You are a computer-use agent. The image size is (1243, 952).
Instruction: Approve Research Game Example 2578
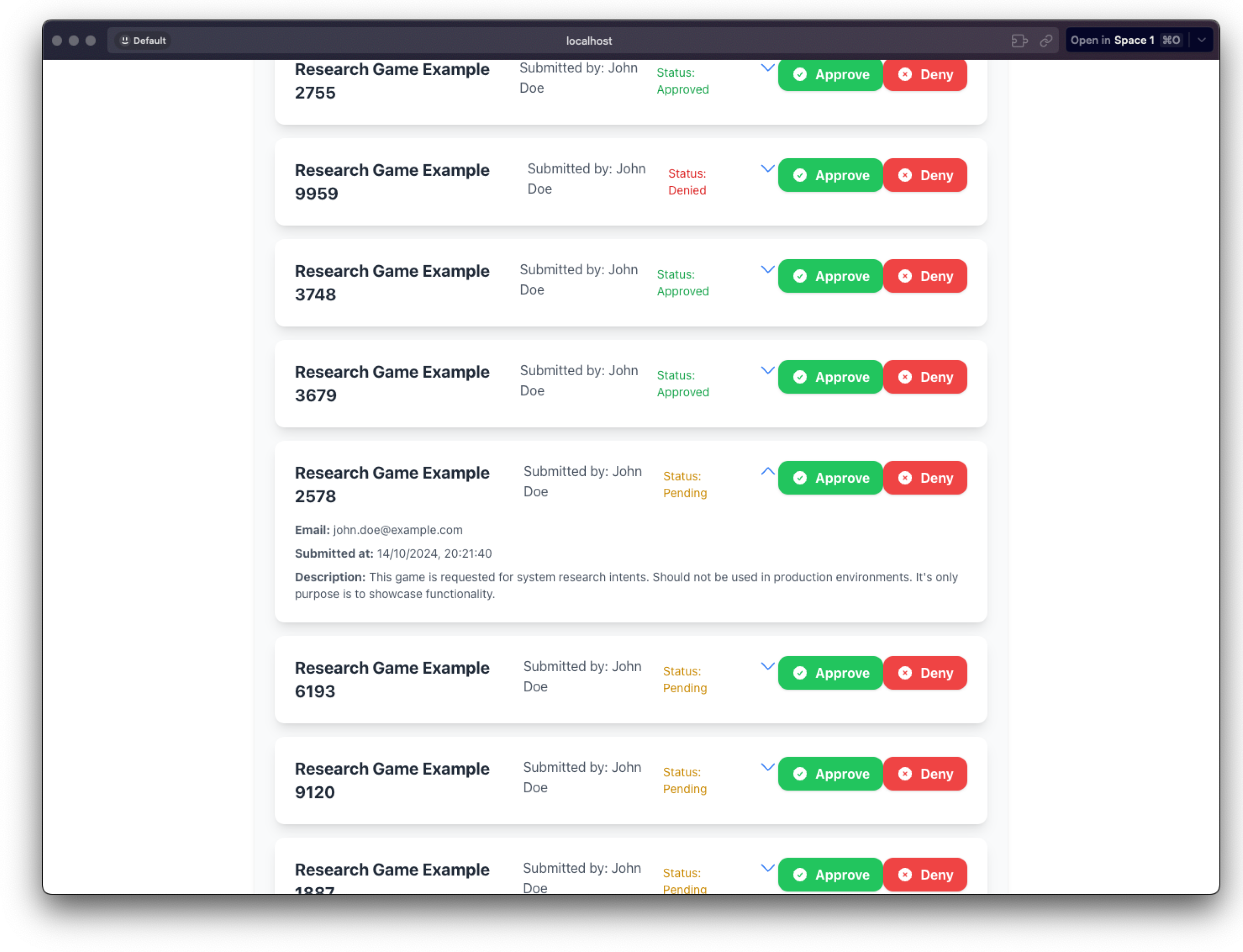pyautogui.click(x=830, y=478)
